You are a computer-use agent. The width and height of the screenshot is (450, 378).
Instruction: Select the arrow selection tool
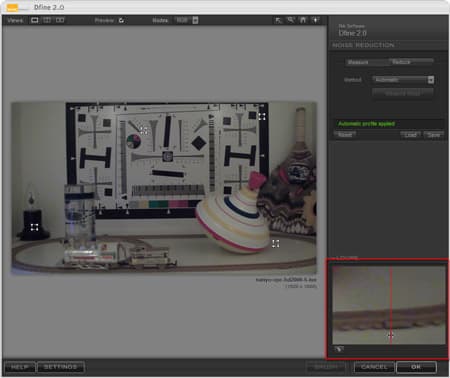tap(278, 20)
